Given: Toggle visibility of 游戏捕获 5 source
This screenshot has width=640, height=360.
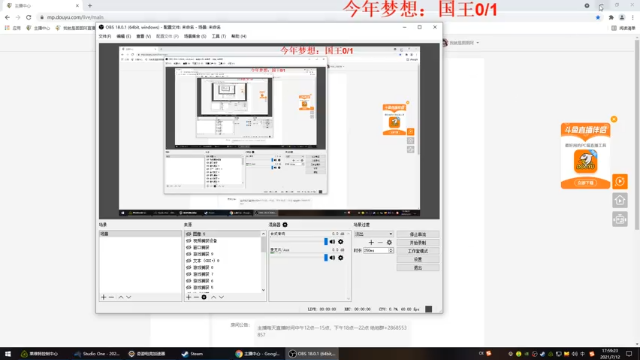Looking at the screenshot, I should pos(189,287).
